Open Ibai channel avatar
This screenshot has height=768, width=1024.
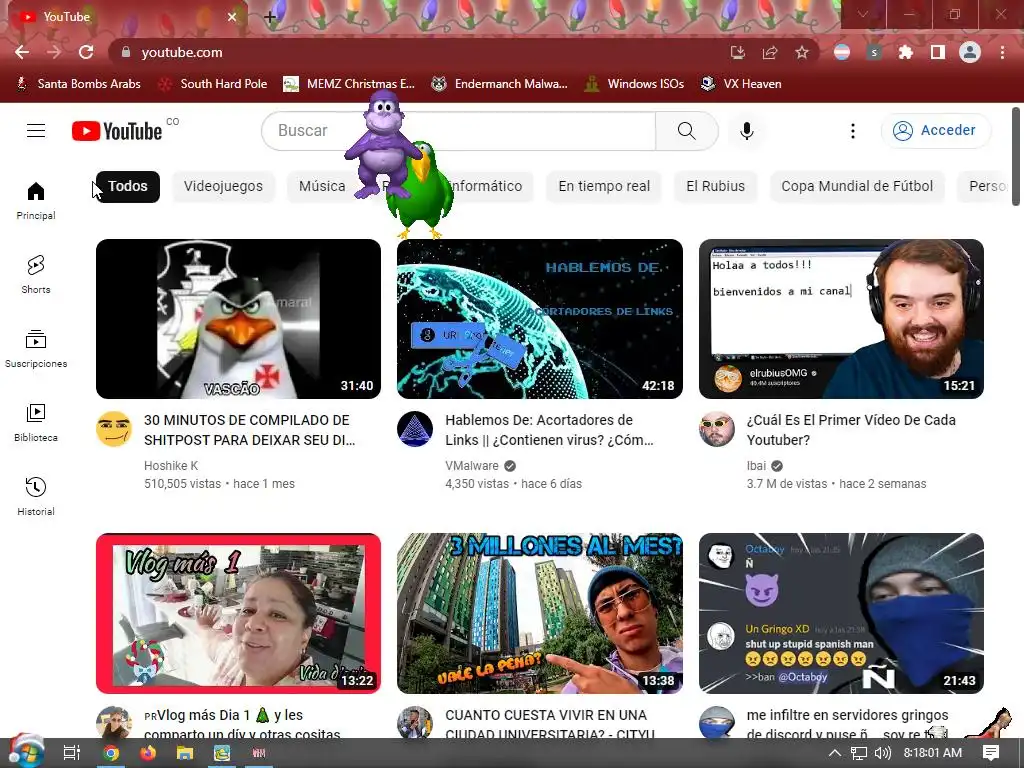point(716,429)
